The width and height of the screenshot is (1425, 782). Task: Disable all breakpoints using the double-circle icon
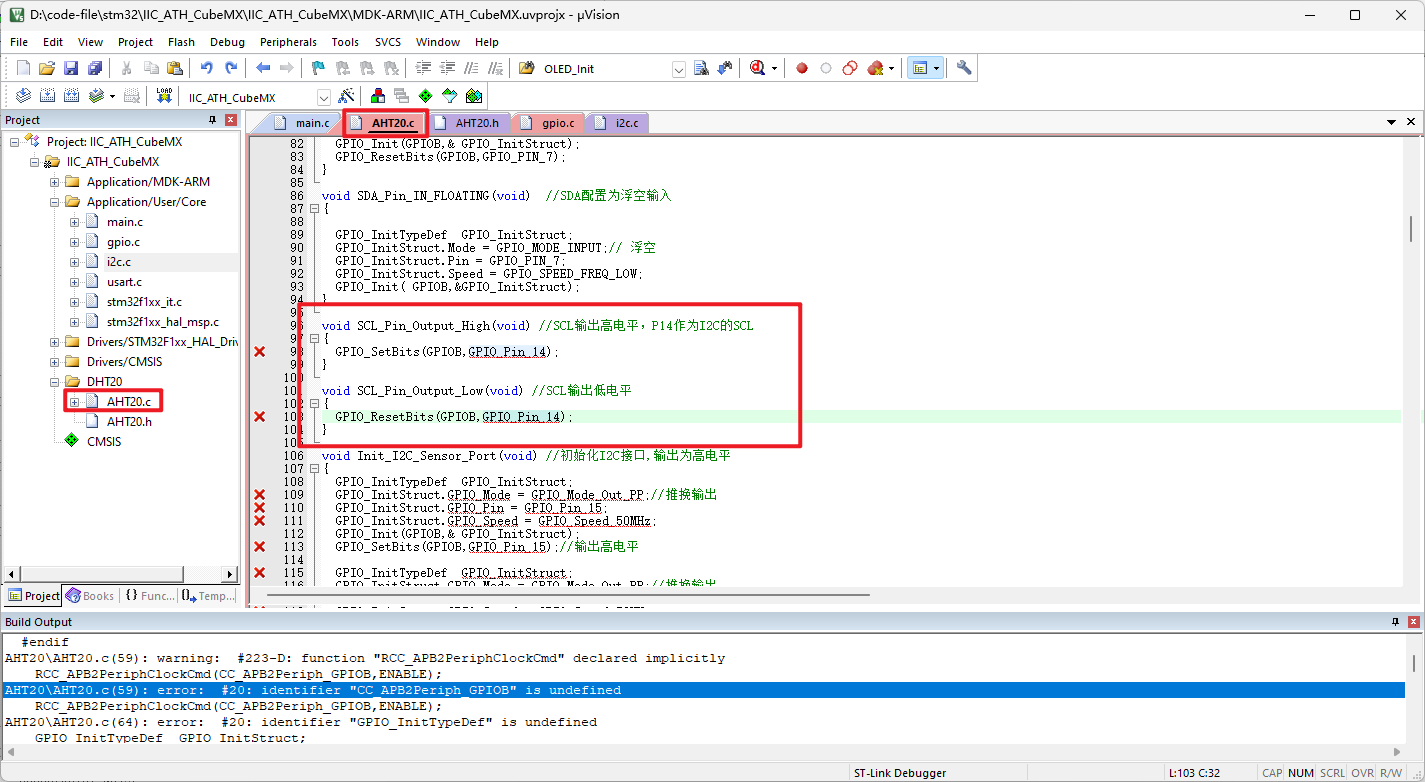tap(850, 68)
